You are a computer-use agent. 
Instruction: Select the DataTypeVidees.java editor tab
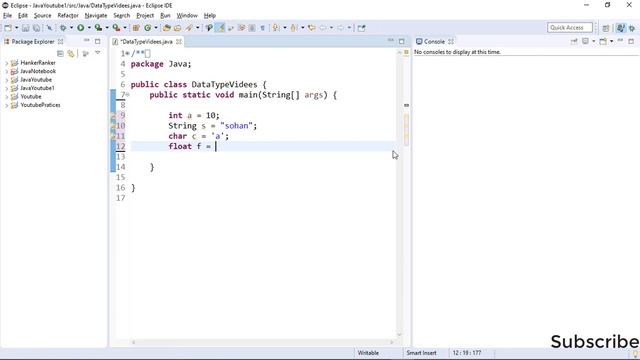click(x=146, y=42)
